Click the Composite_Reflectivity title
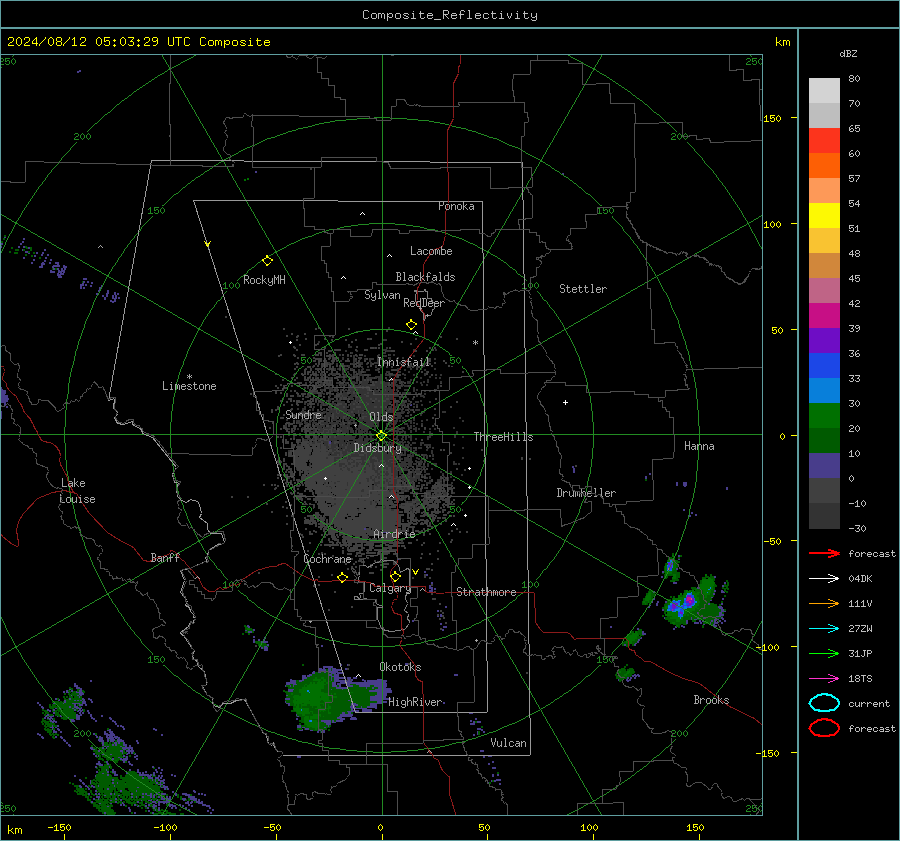Screen dimensions: 900x841 click(x=449, y=15)
